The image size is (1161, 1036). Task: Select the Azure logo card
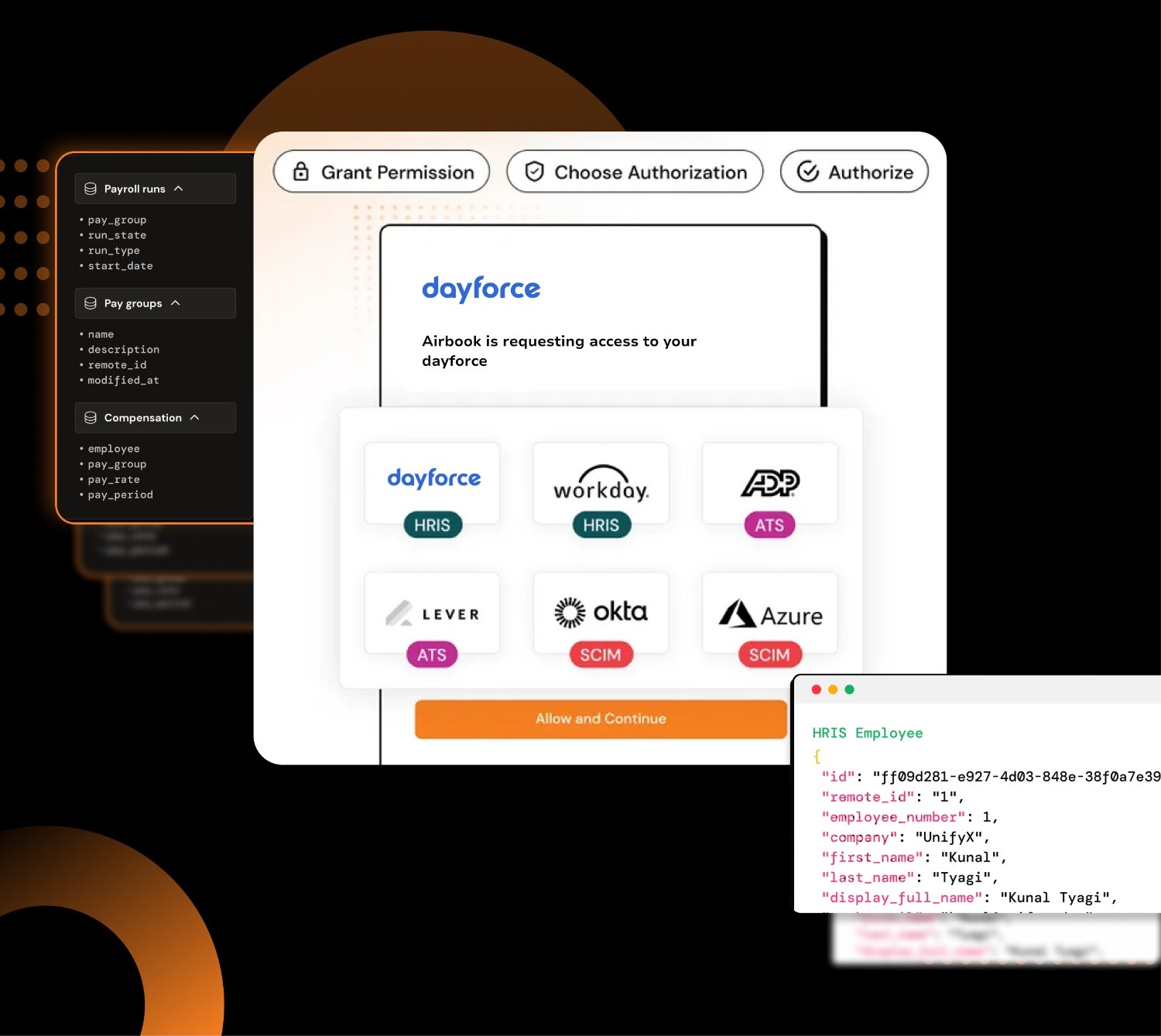(769, 613)
